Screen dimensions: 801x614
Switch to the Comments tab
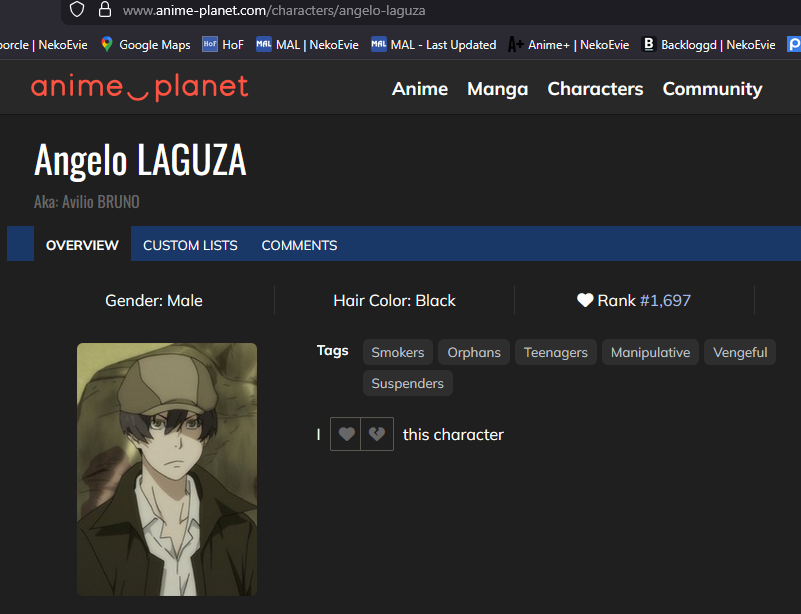coord(299,245)
